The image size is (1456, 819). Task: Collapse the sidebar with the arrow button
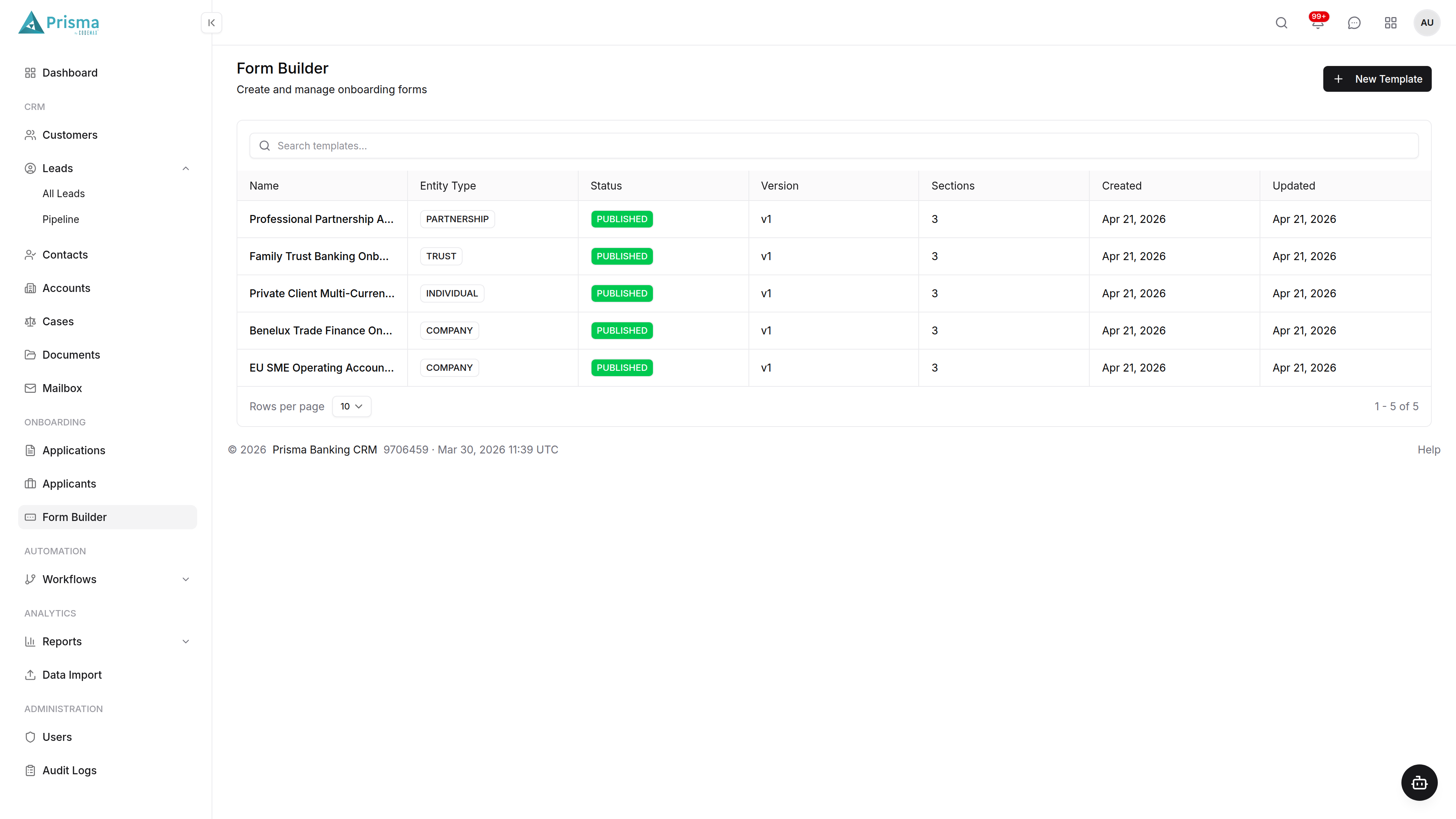coord(212,23)
